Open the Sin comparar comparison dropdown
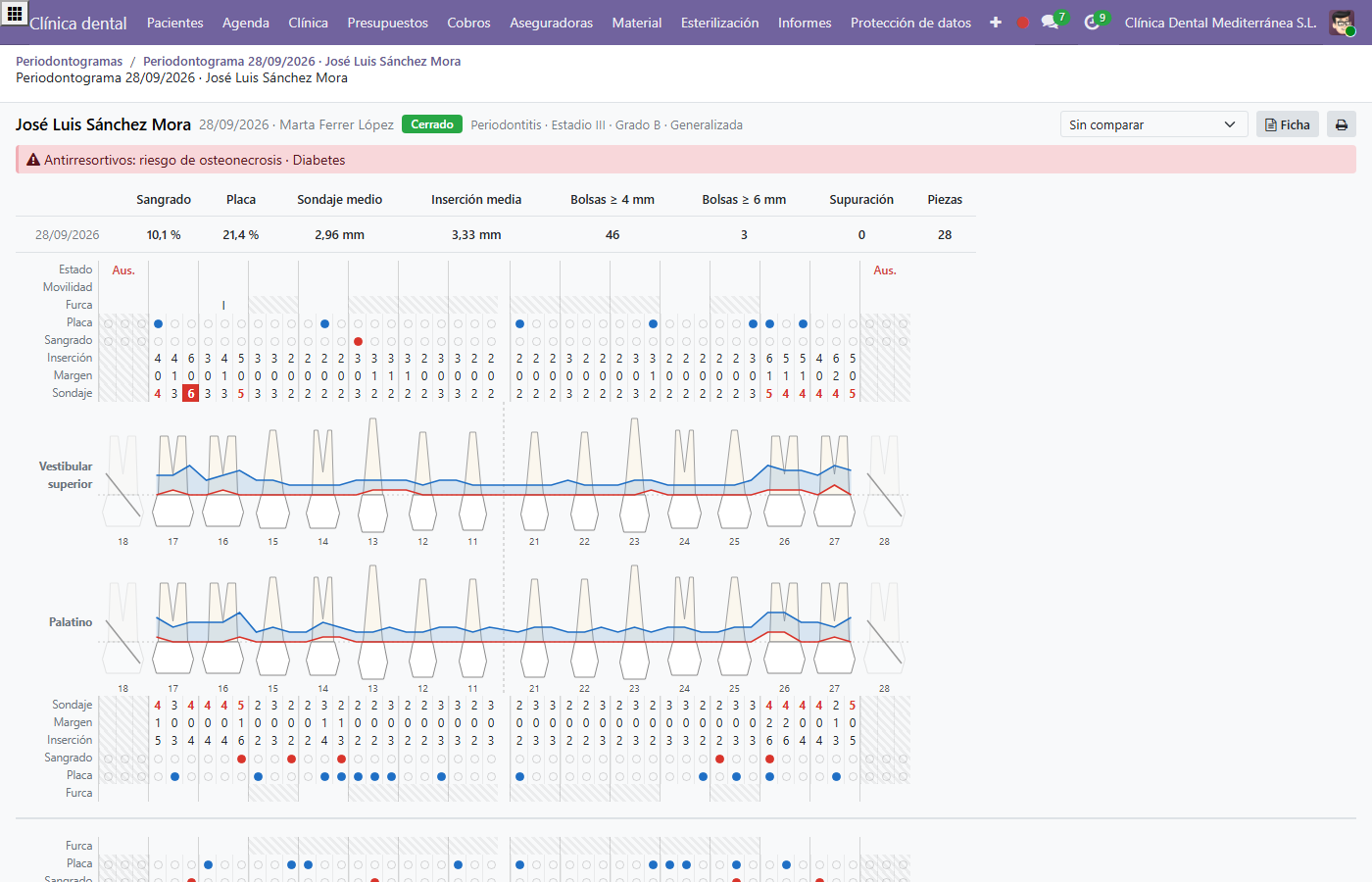 pos(1153,124)
